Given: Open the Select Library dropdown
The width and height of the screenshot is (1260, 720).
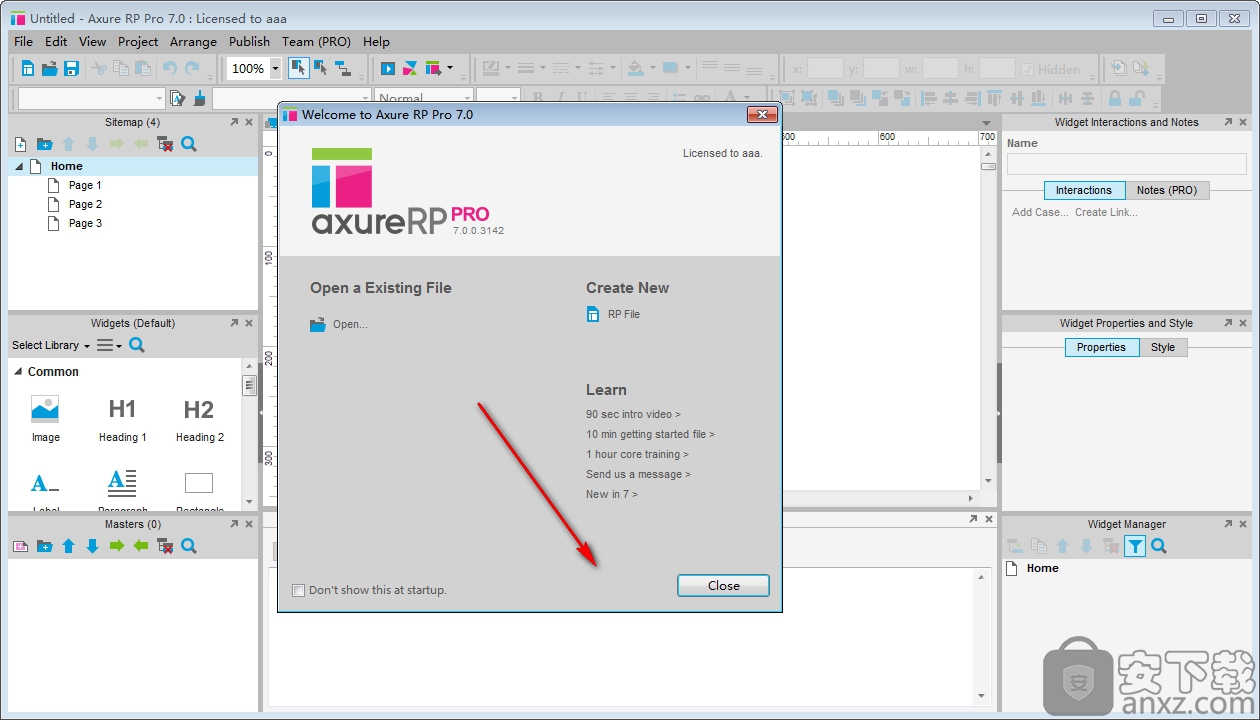Looking at the screenshot, I should point(51,345).
